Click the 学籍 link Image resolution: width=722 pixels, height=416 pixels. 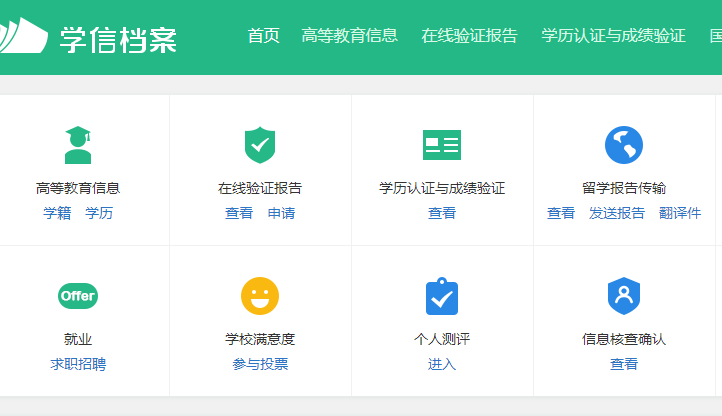pyautogui.click(x=57, y=213)
